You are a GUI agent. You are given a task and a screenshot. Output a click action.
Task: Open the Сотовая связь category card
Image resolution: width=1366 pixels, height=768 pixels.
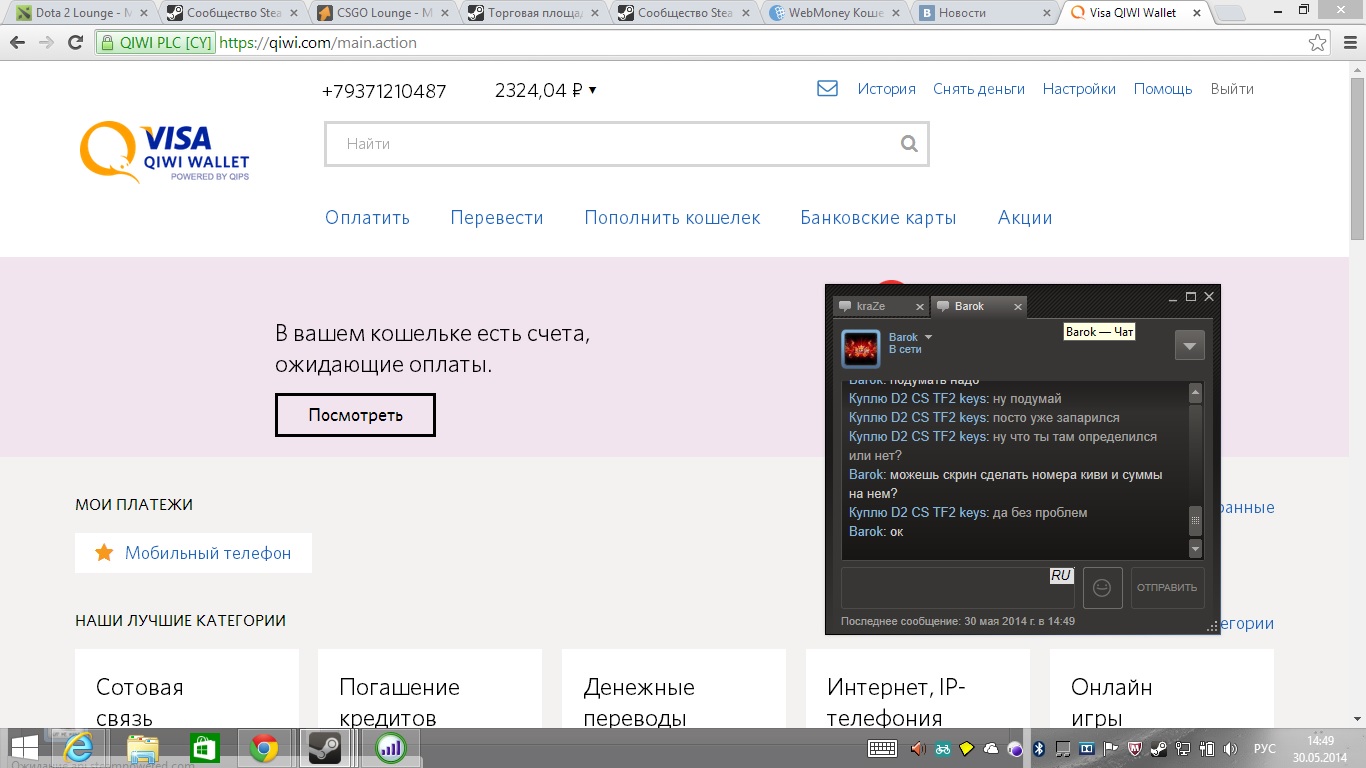(187, 689)
